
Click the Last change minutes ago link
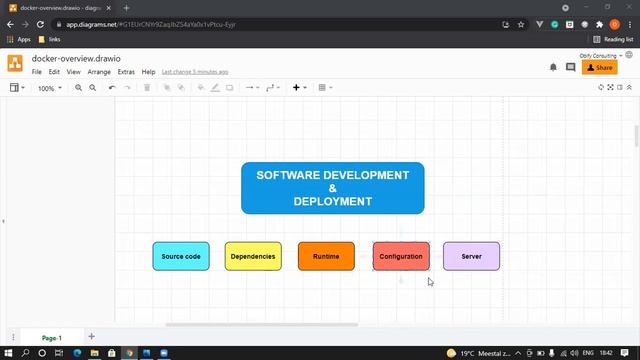[195, 72]
